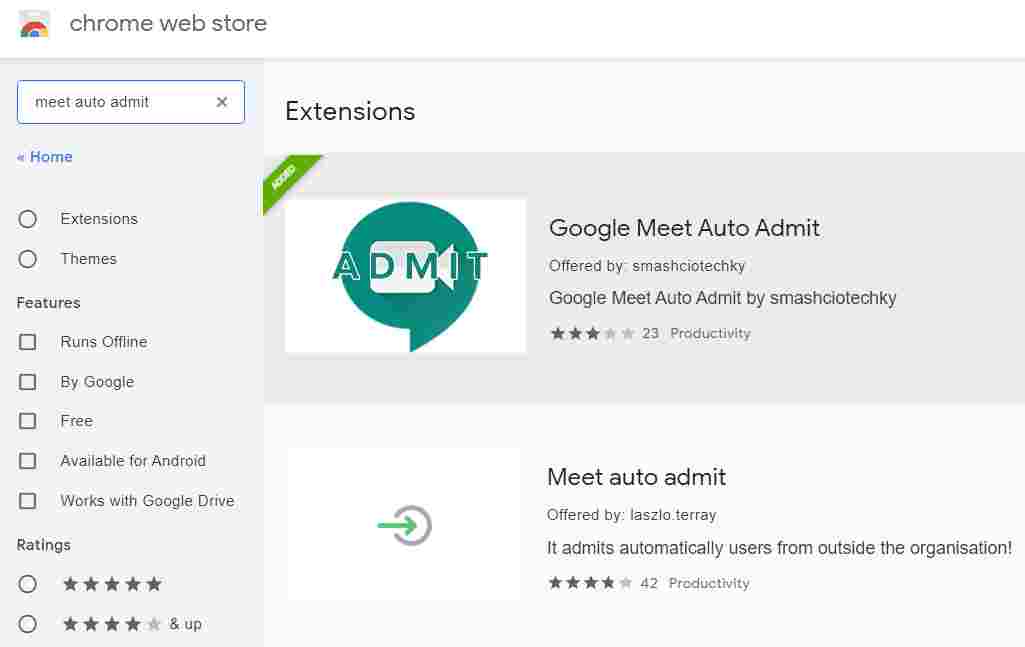Check the By Google filter
This screenshot has width=1025, height=647.
tap(27, 382)
